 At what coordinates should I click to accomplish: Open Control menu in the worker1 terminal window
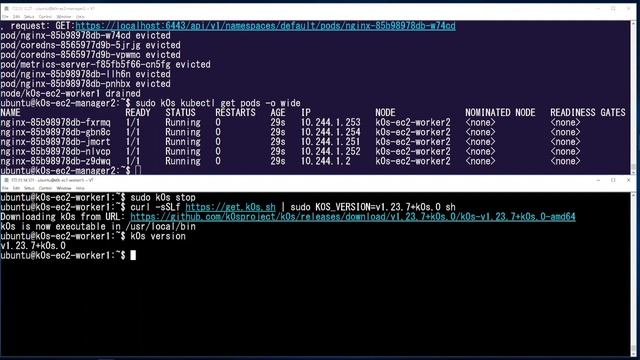tap(45, 188)
